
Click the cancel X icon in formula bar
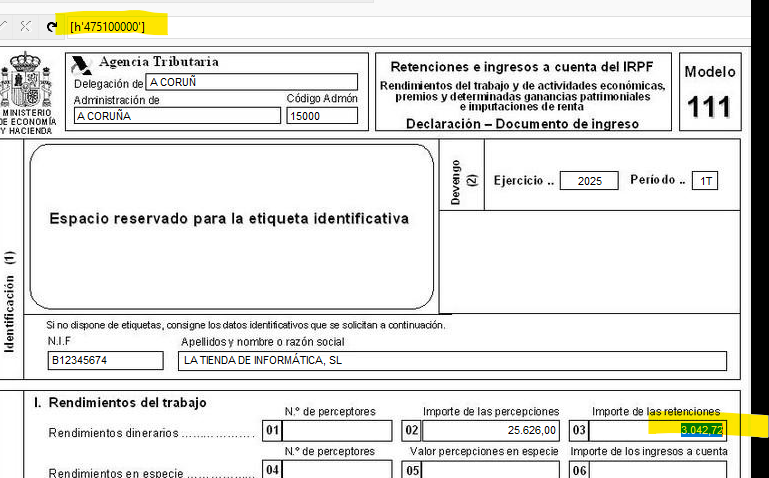click(26, 26)
